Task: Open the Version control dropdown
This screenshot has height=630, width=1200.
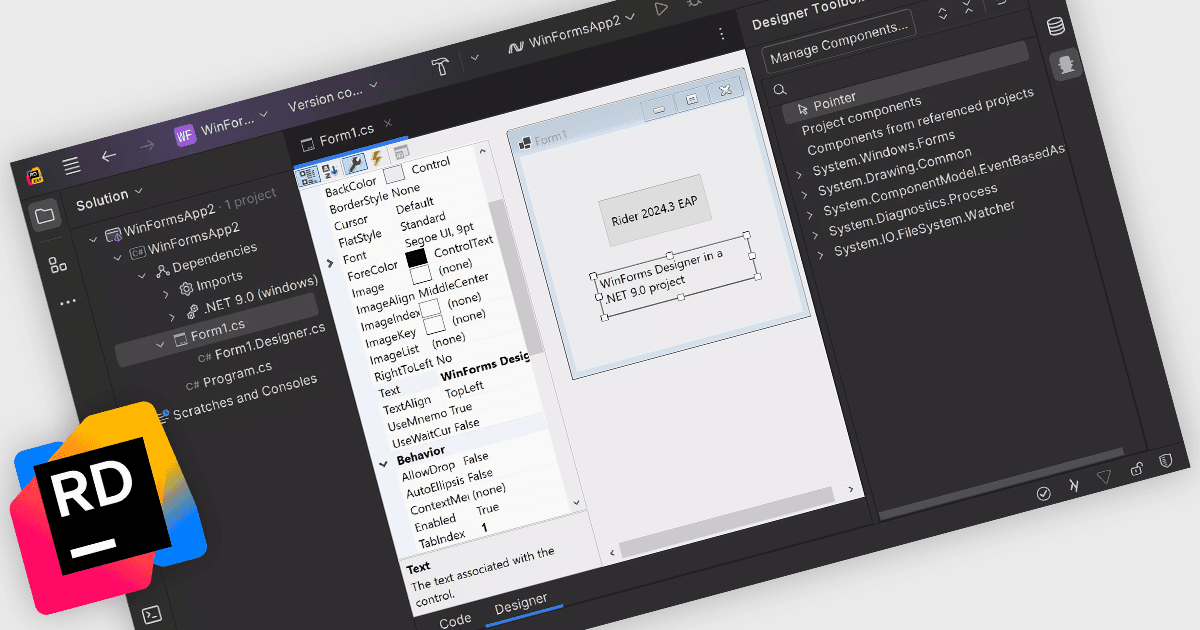Action: 333,97
